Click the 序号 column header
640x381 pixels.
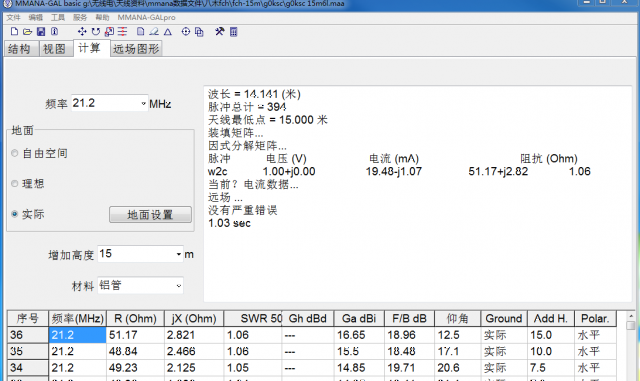click(x=28, y=319)
